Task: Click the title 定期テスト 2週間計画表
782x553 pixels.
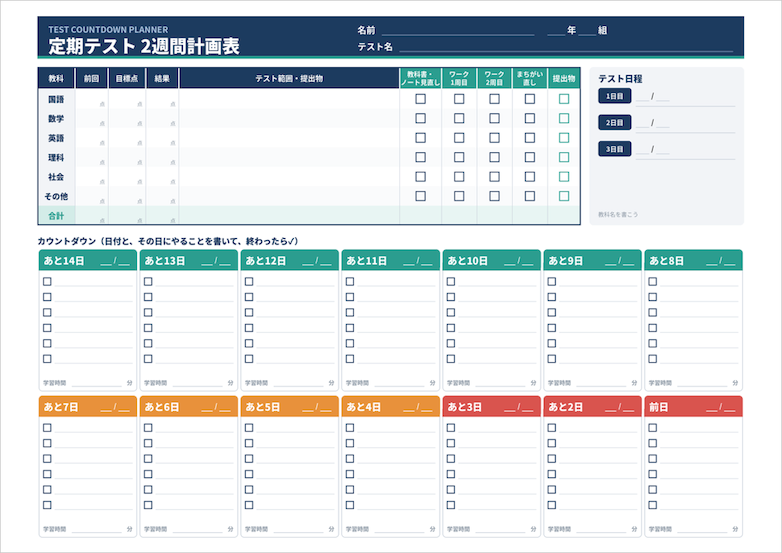Action: pos(144,46)
